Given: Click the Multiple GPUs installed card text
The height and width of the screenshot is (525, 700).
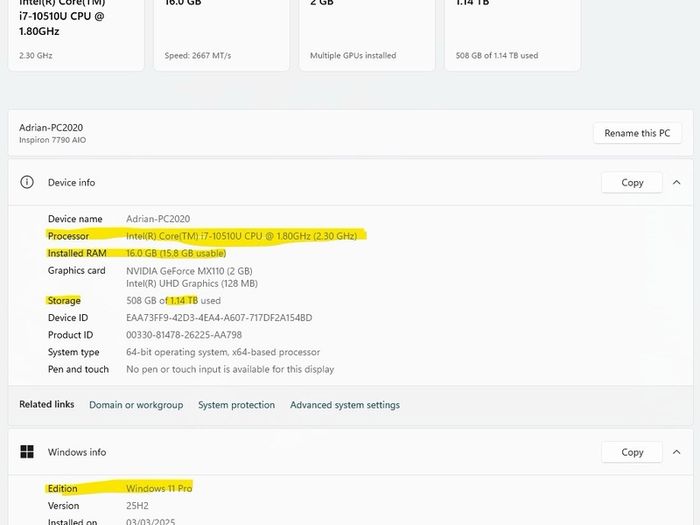Looking at the screenshot, I should [353, 56].
